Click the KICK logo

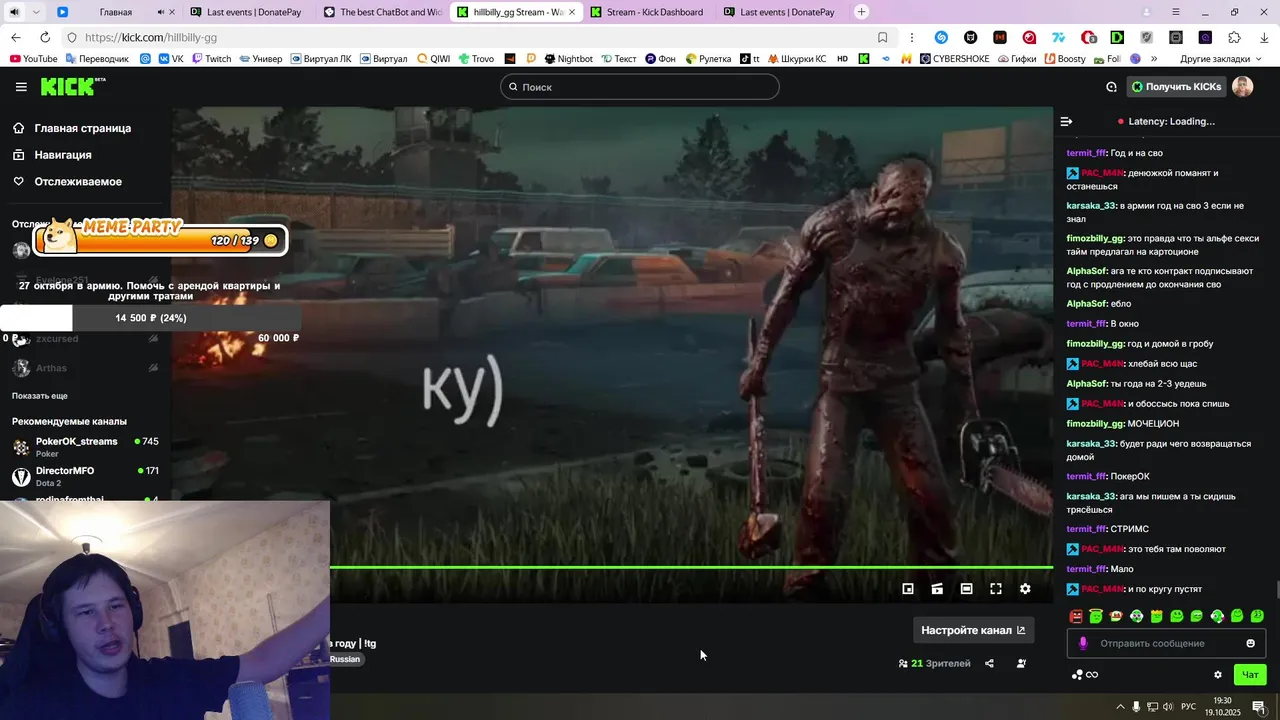tap(72, 87)
